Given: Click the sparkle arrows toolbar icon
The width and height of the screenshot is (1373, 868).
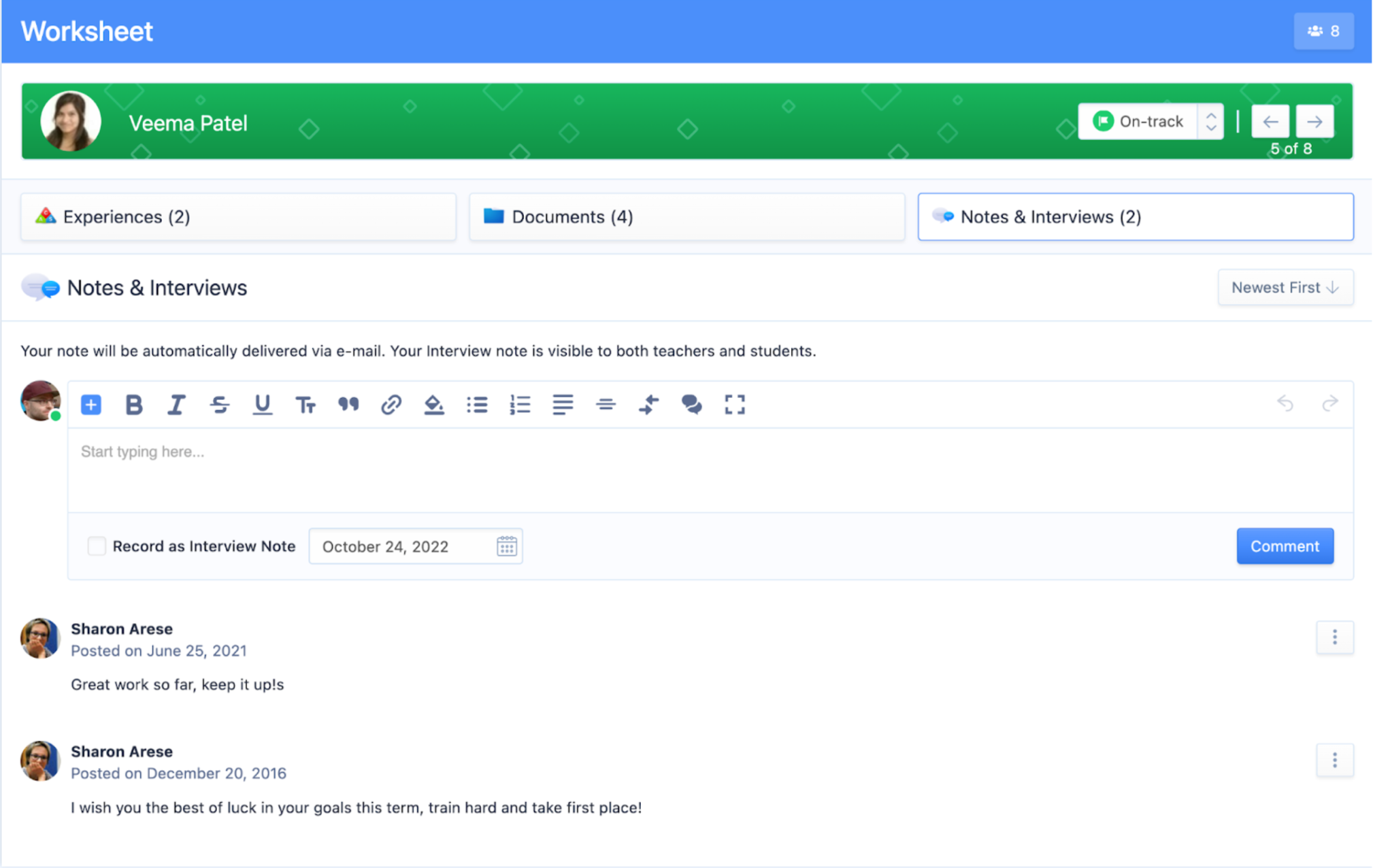Looking at the screenshot, I should point(648,404).
